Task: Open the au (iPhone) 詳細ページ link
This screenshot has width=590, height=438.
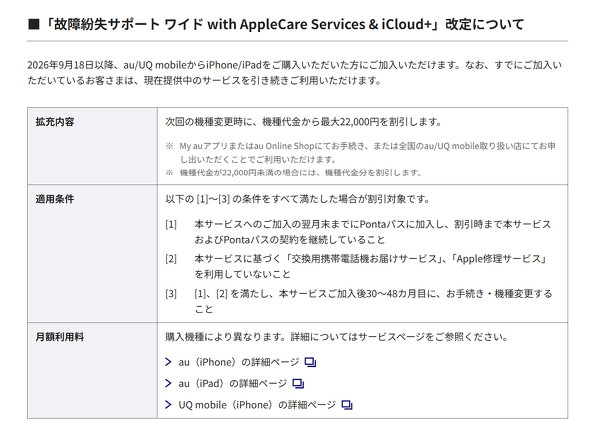Action: pyautogui.click(x=239, y=362)
